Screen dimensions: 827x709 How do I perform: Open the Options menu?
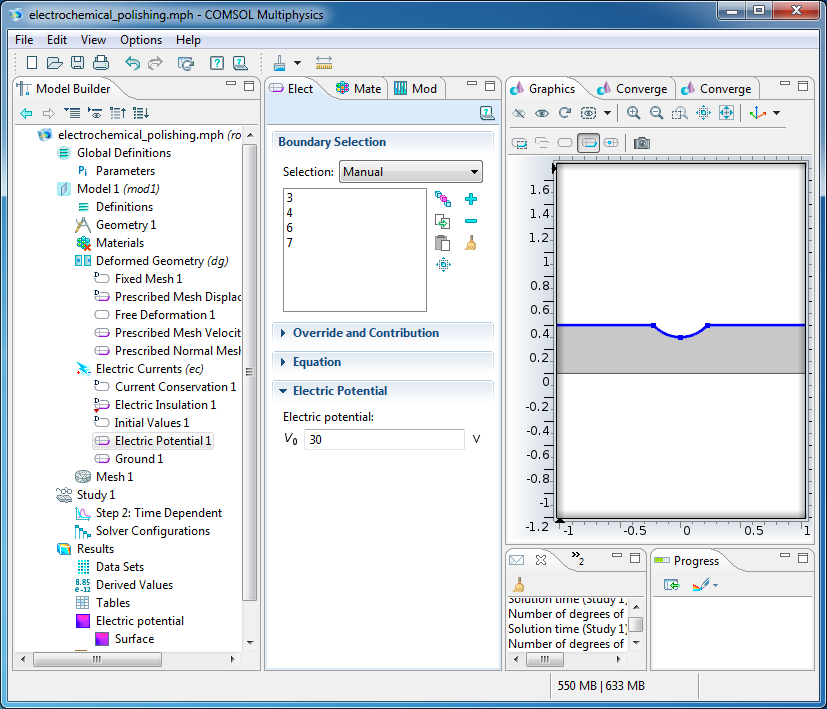click(x=141, y=40)
